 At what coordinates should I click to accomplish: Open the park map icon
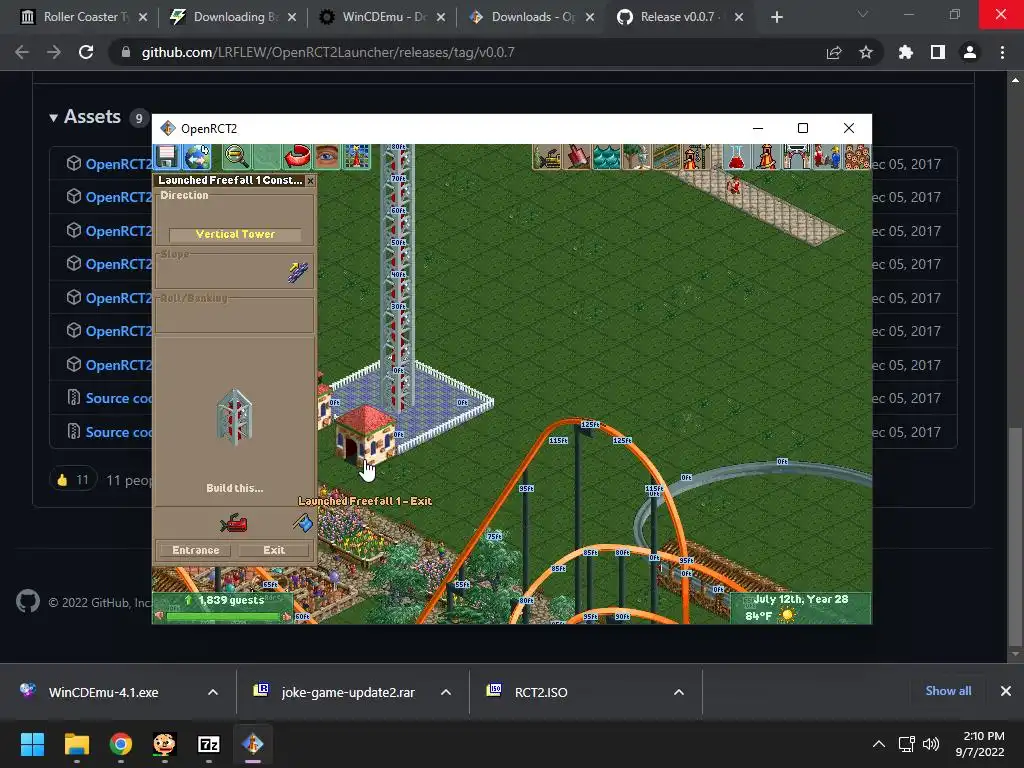pos(357,157)
